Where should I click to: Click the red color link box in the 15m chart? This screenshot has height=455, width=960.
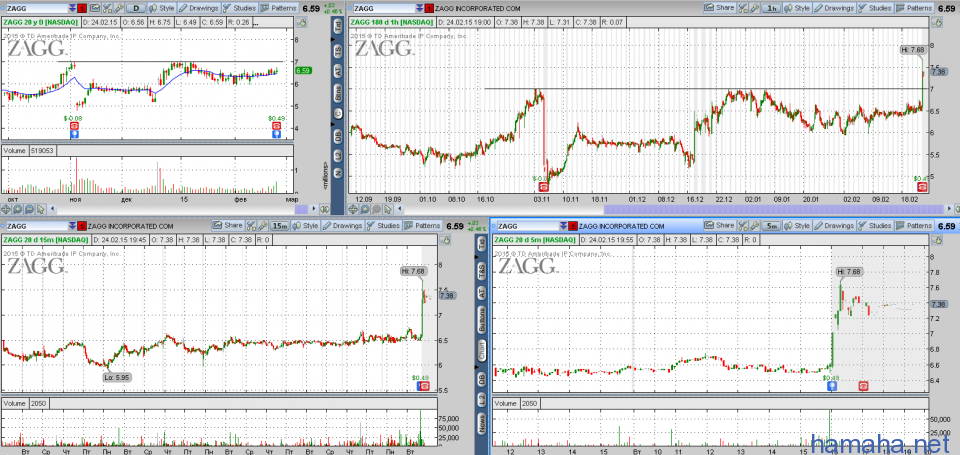point(82,226)
